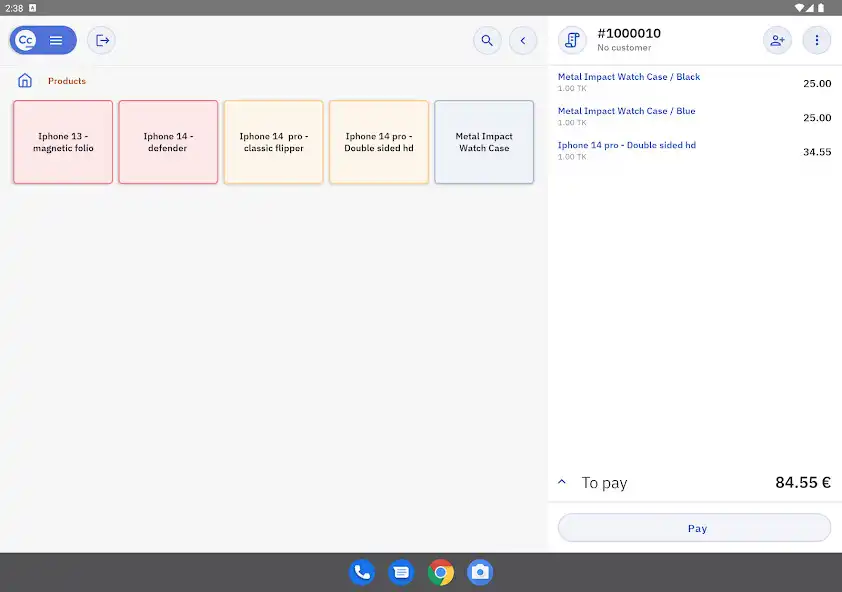The width and height of the screenshot is (842, 592).
Task: Launch the Camera app from dock
Action: click(x=480, y=572)
